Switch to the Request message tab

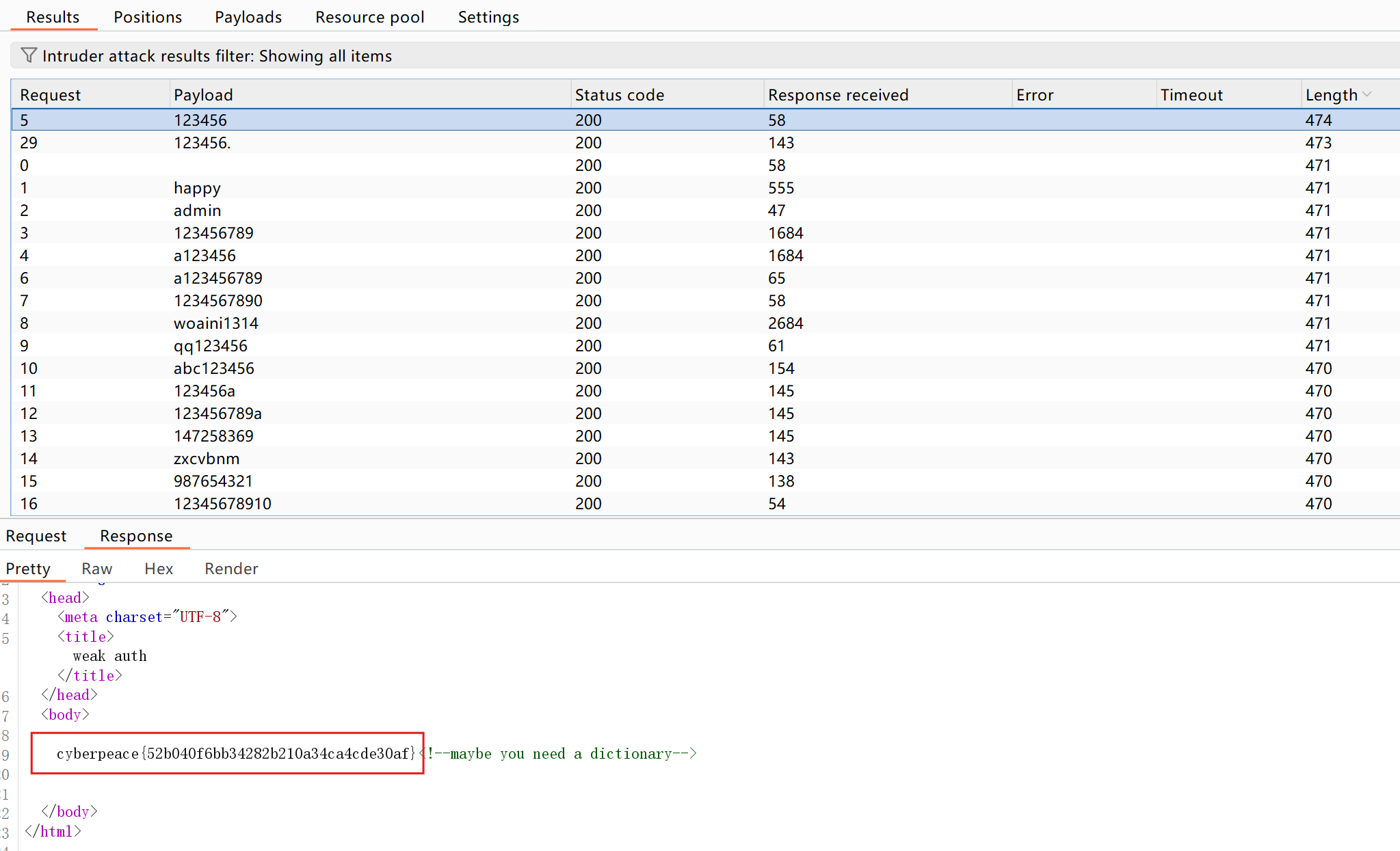(36, 536)
